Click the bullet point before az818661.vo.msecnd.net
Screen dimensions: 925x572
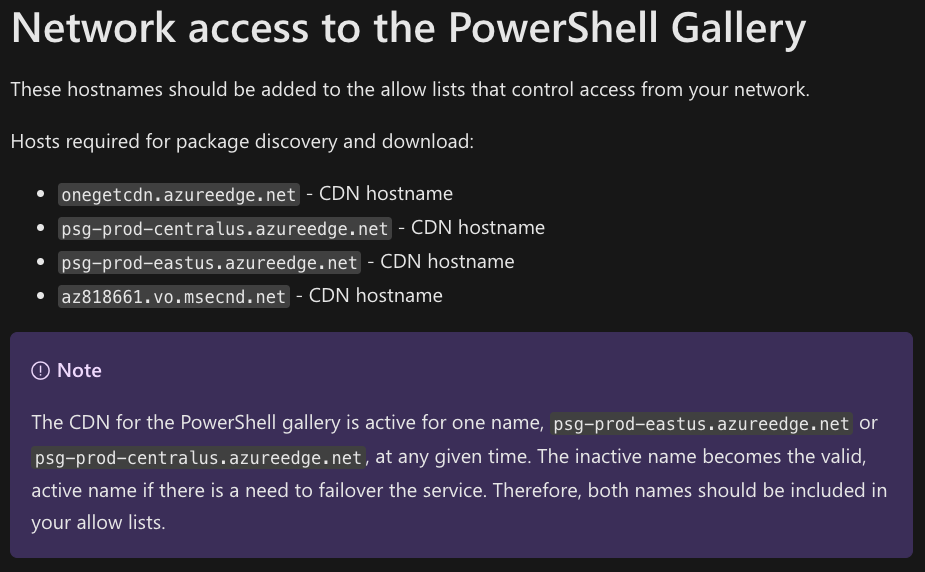tap(41, 296)
